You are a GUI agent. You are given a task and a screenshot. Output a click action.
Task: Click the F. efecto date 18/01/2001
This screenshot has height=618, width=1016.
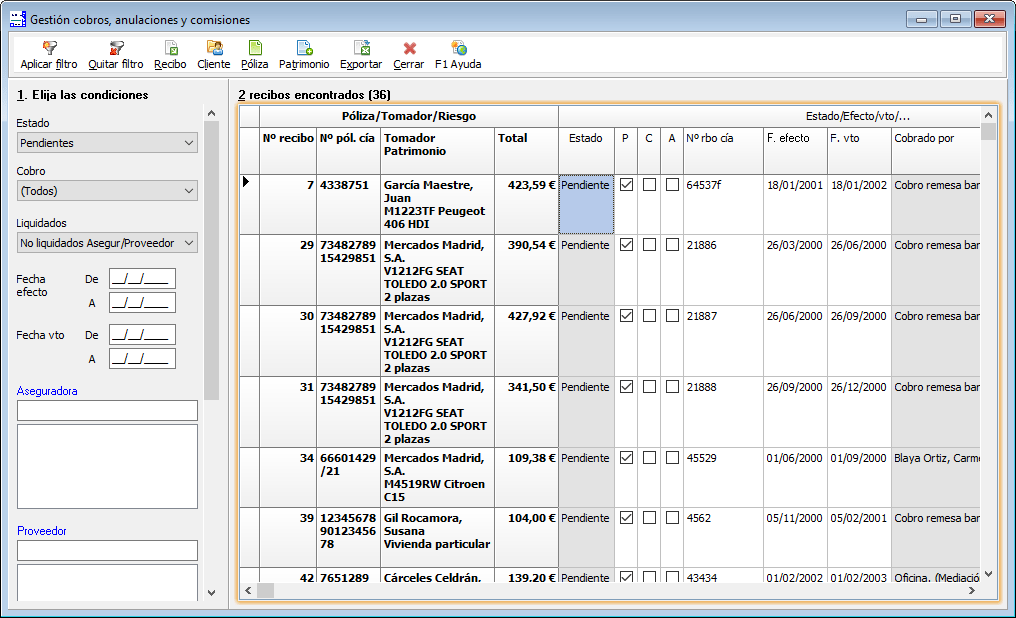[x=795, y=204]
